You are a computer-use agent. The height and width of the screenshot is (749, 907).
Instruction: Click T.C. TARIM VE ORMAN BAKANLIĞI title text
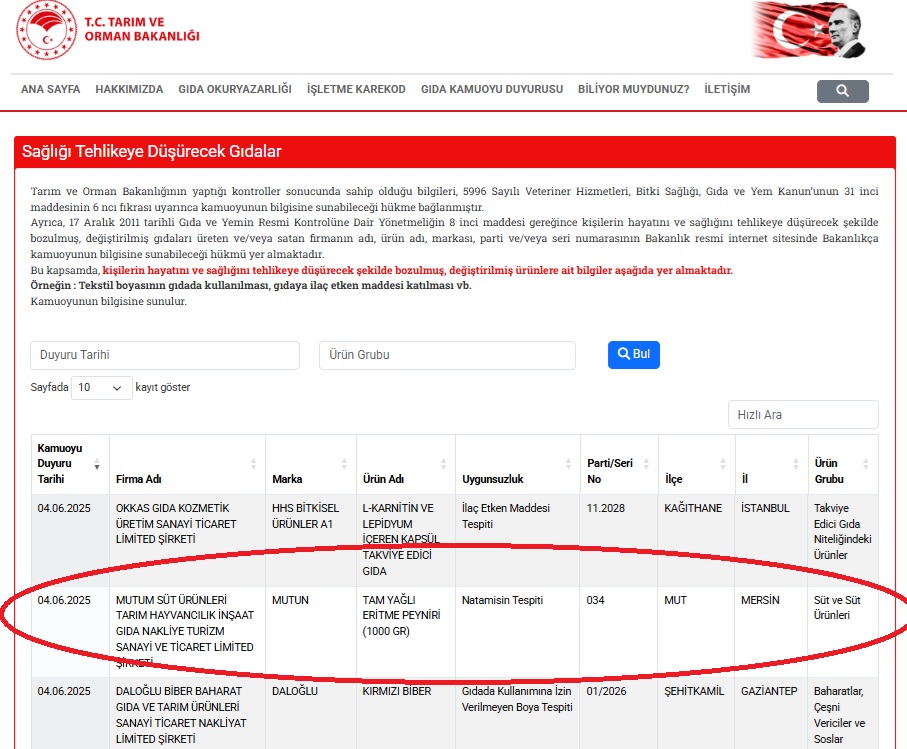coord(142,29)
